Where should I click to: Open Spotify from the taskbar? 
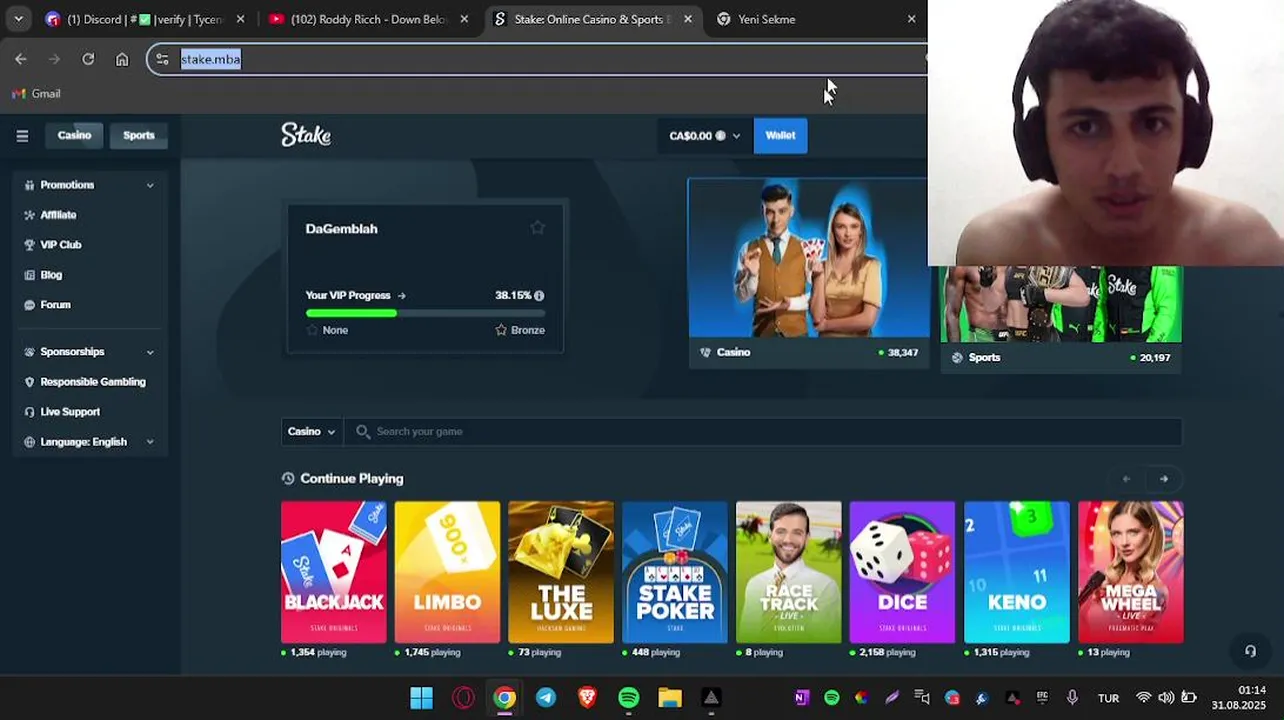tap(628, 698)
